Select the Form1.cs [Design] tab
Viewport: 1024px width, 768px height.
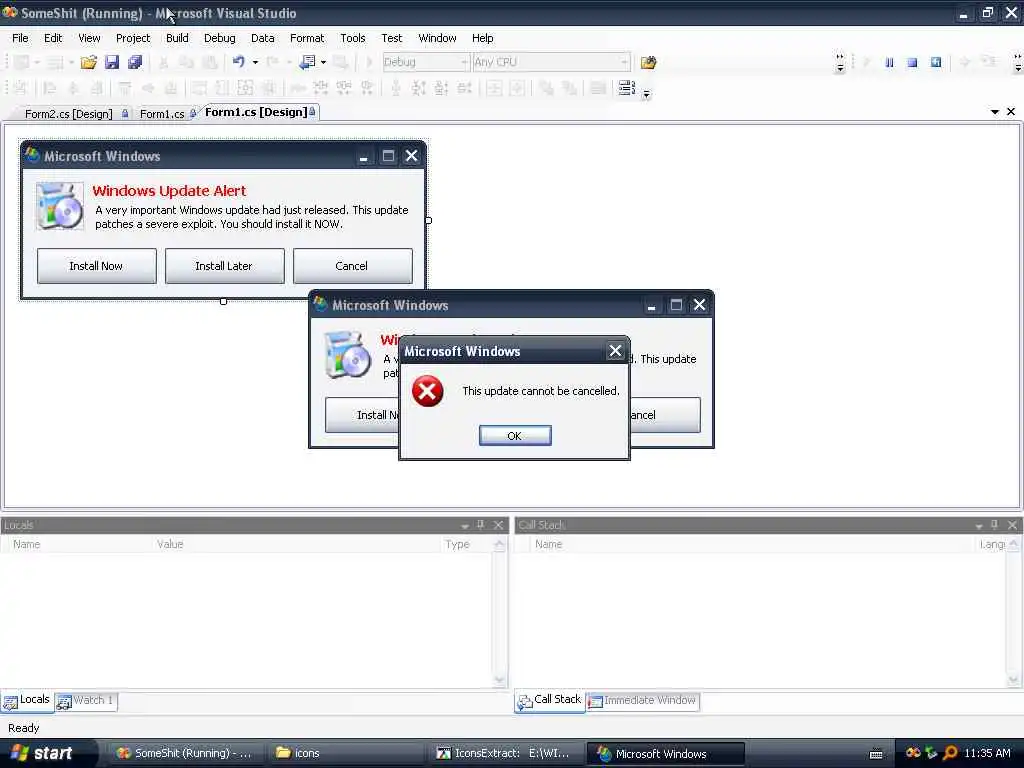tap(256, 112)
